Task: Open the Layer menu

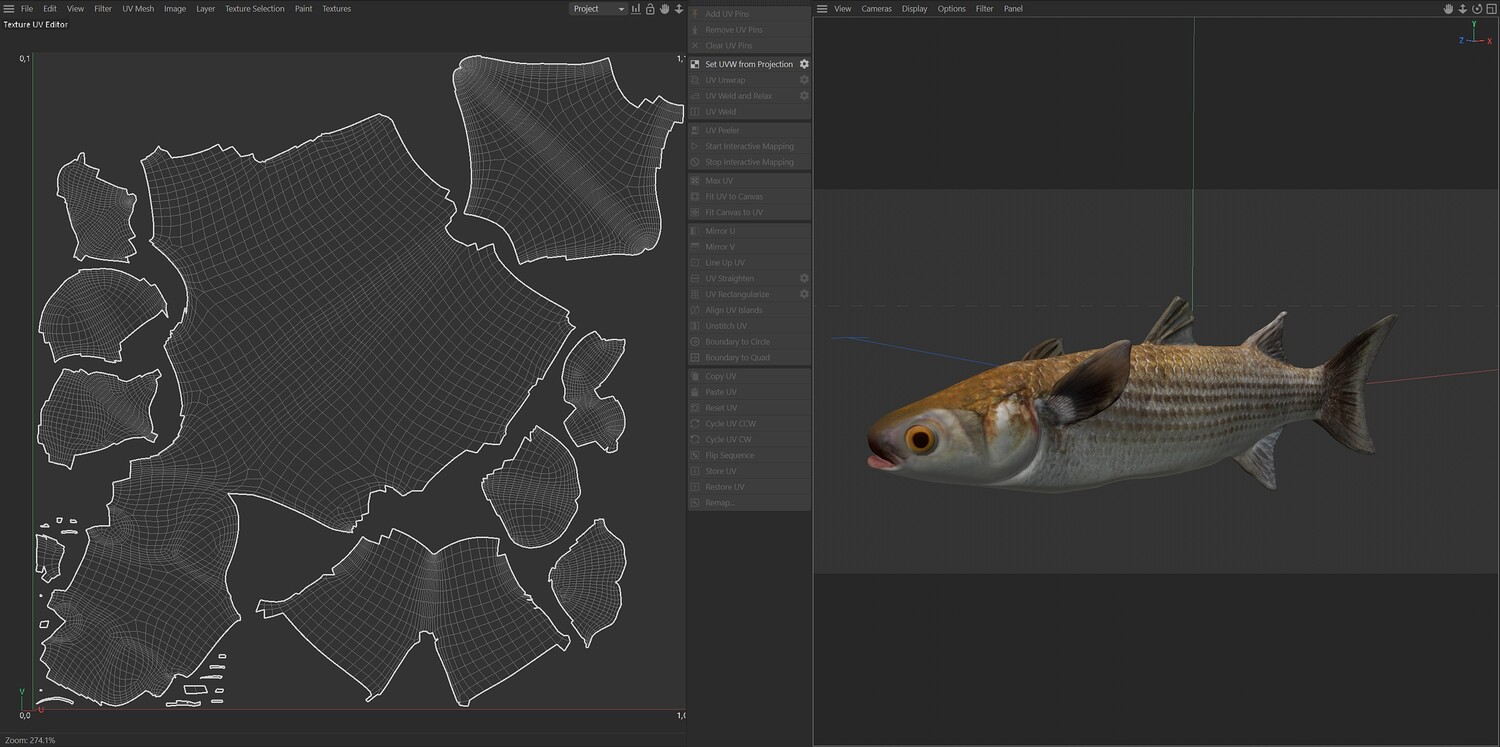Action: tap(205, 9)
